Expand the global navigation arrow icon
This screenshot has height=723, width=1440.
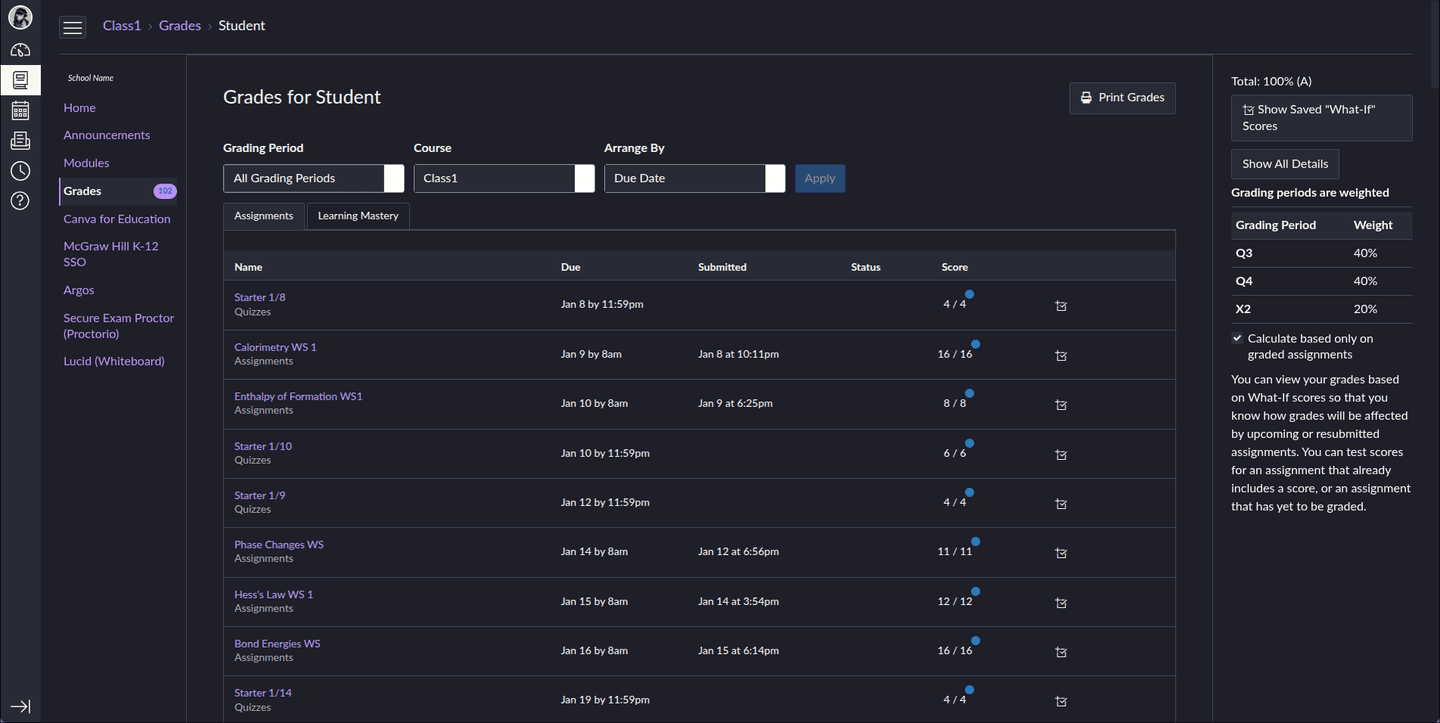tap(20, 706)
